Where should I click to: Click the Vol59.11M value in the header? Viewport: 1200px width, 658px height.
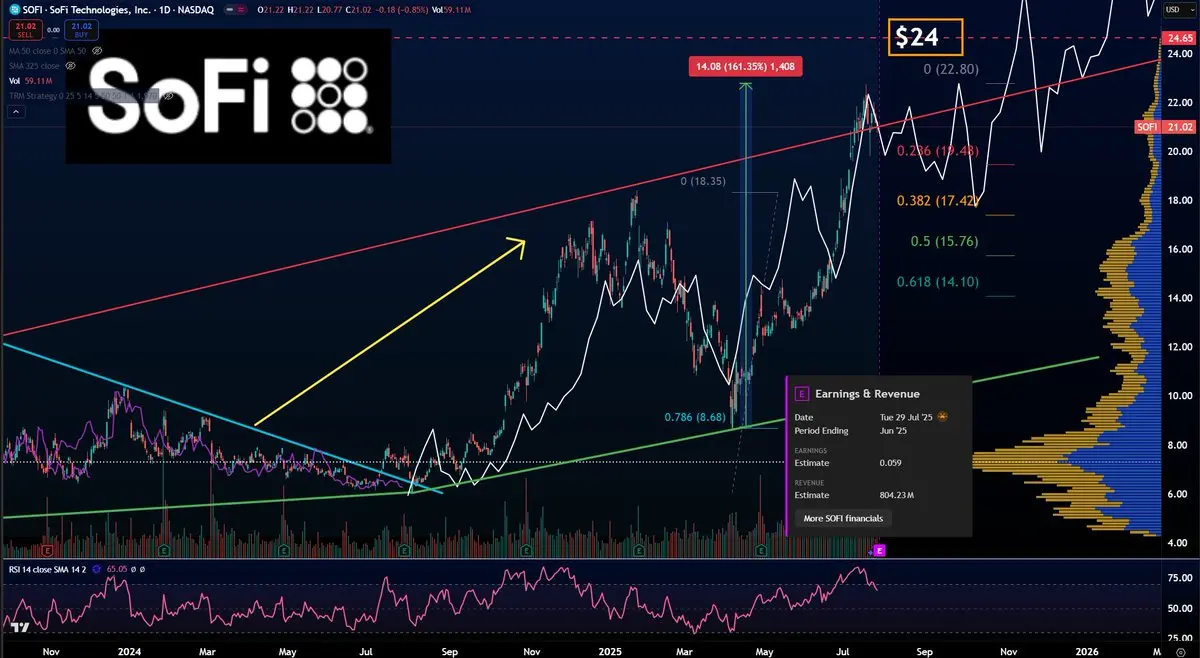click(x=451, y=10)
